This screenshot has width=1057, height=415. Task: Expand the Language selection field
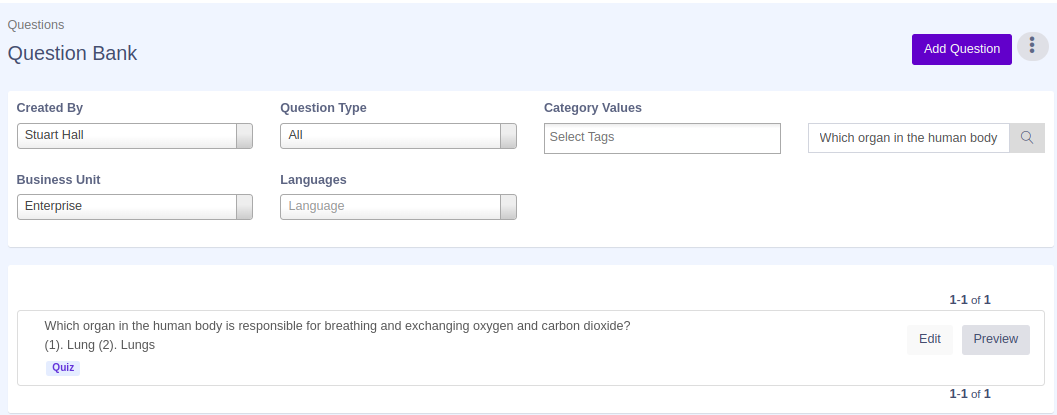(390, 207)
